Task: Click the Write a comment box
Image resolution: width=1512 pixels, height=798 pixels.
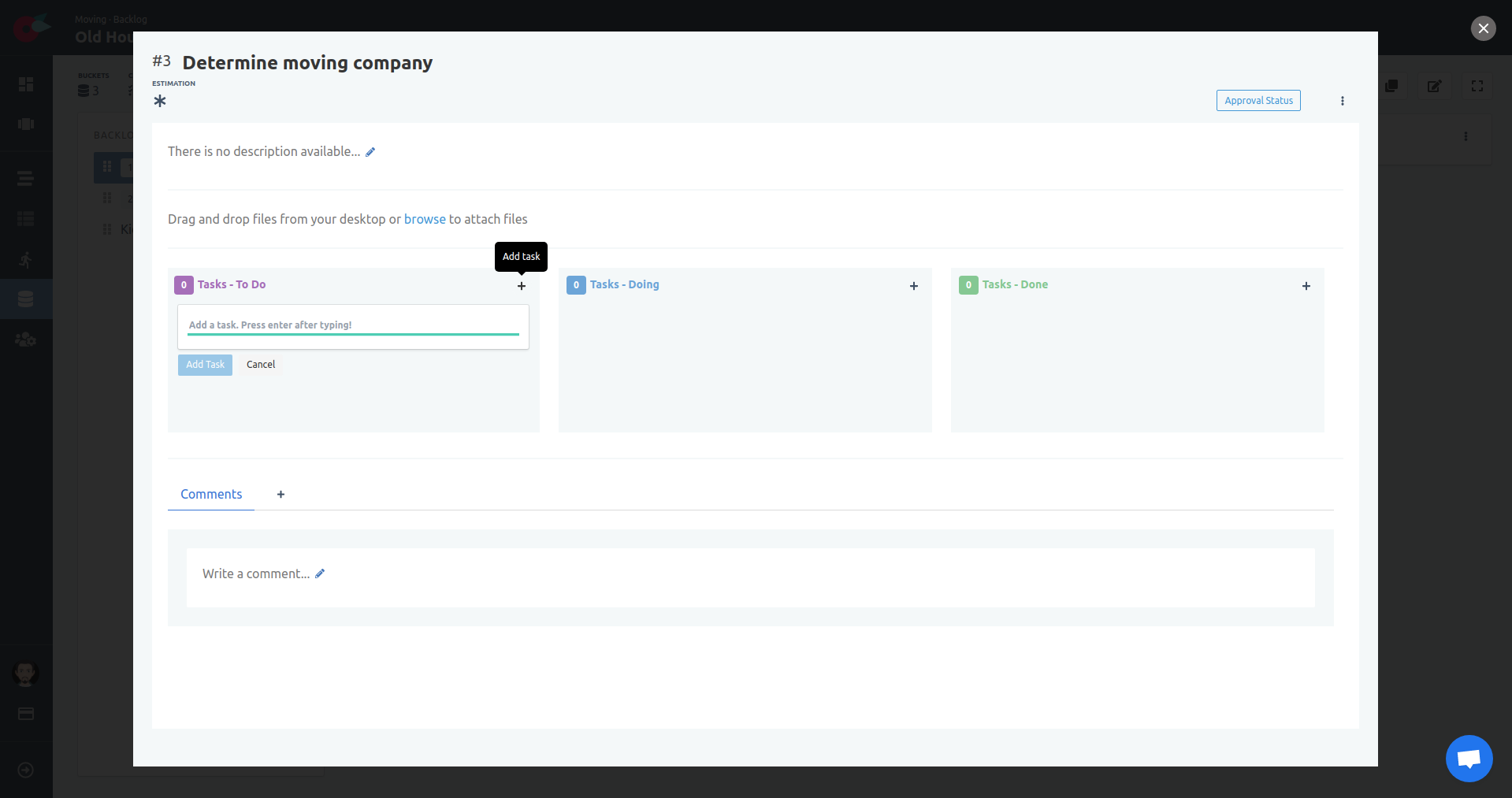Action: click(750, 577)
